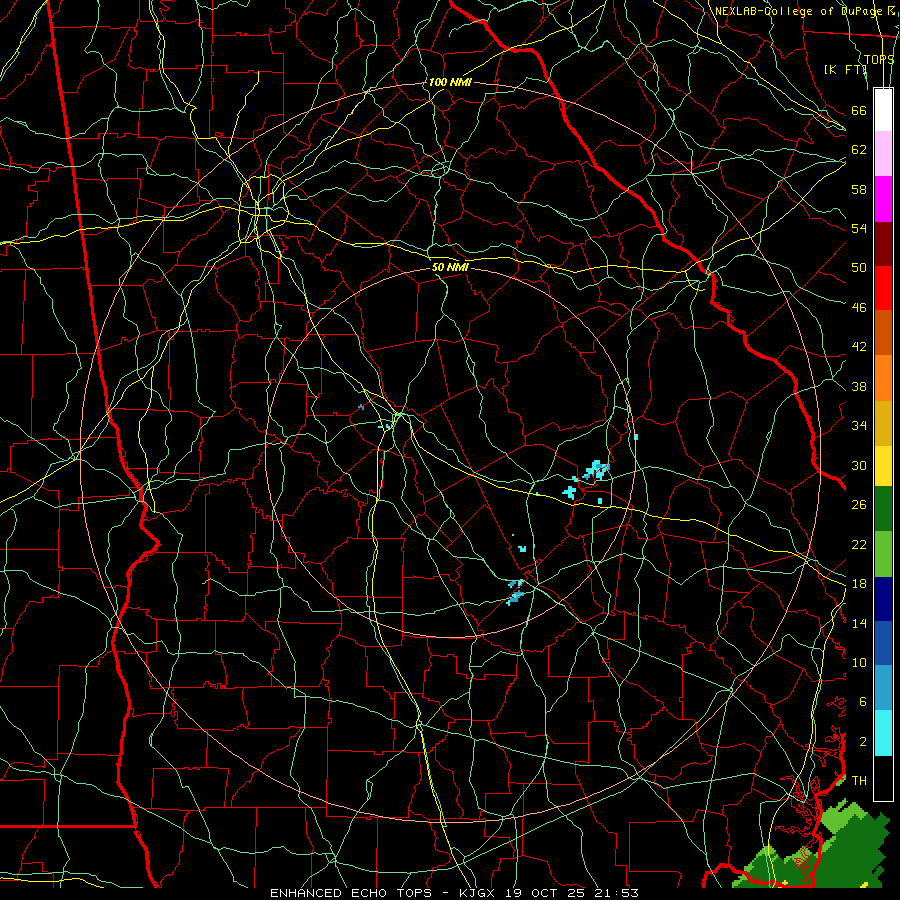Select the 18 value on the legend
The width and height of the screenshot is (900, 900).
click(859, 584)
